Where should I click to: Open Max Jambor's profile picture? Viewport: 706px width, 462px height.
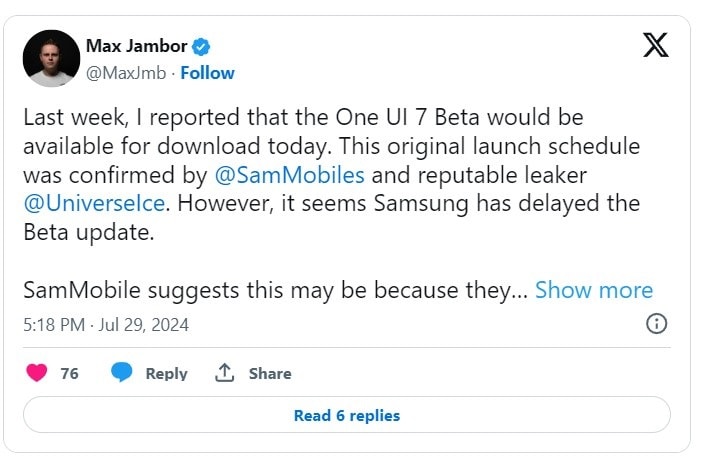51,58
